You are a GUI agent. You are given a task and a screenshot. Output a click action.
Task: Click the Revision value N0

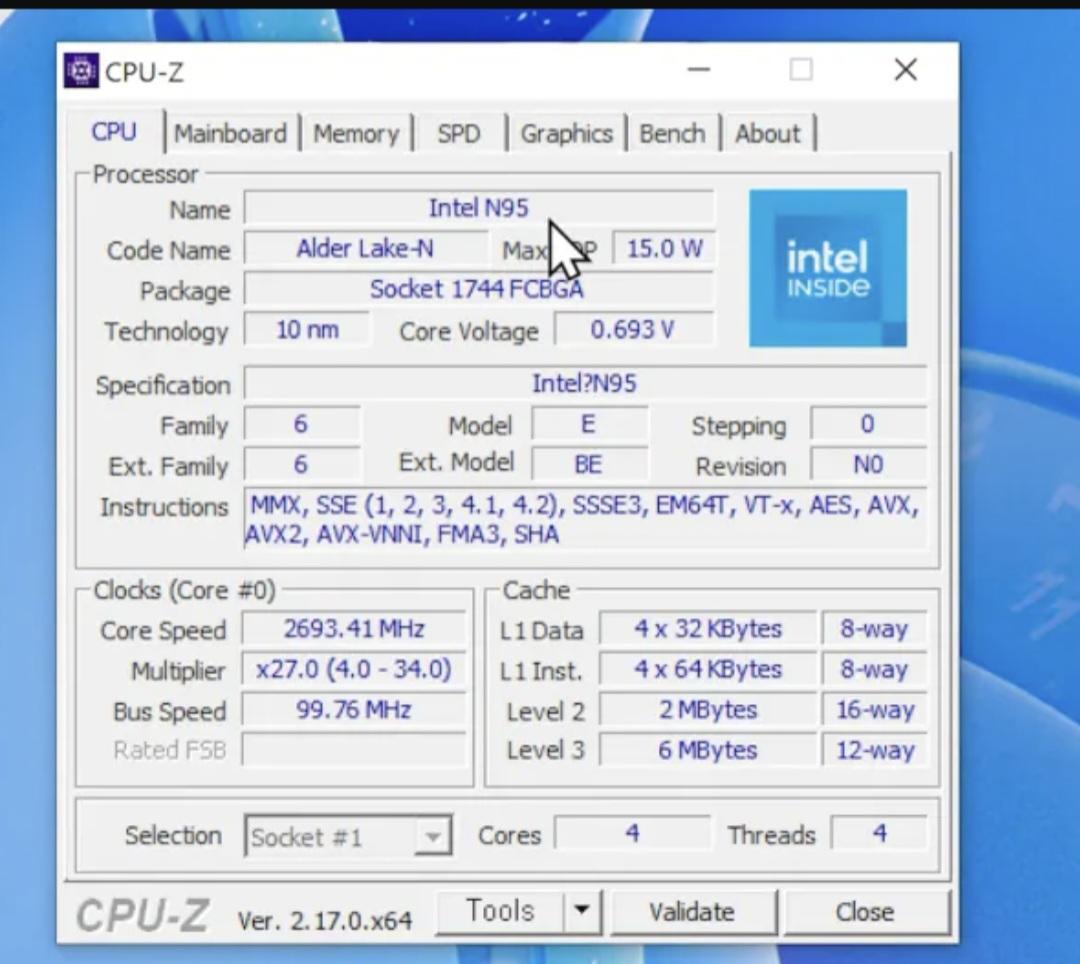pos(868,464)
